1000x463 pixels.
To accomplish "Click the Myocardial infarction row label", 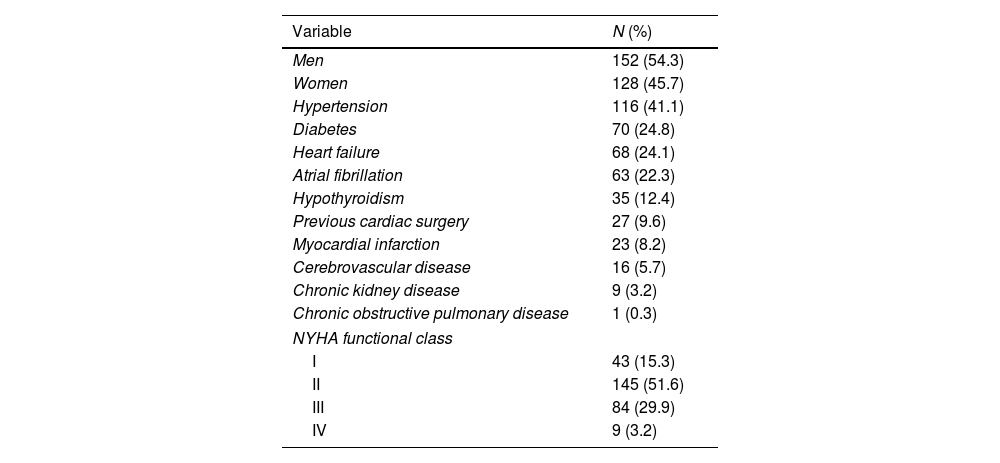I will (x=366, y=244).
